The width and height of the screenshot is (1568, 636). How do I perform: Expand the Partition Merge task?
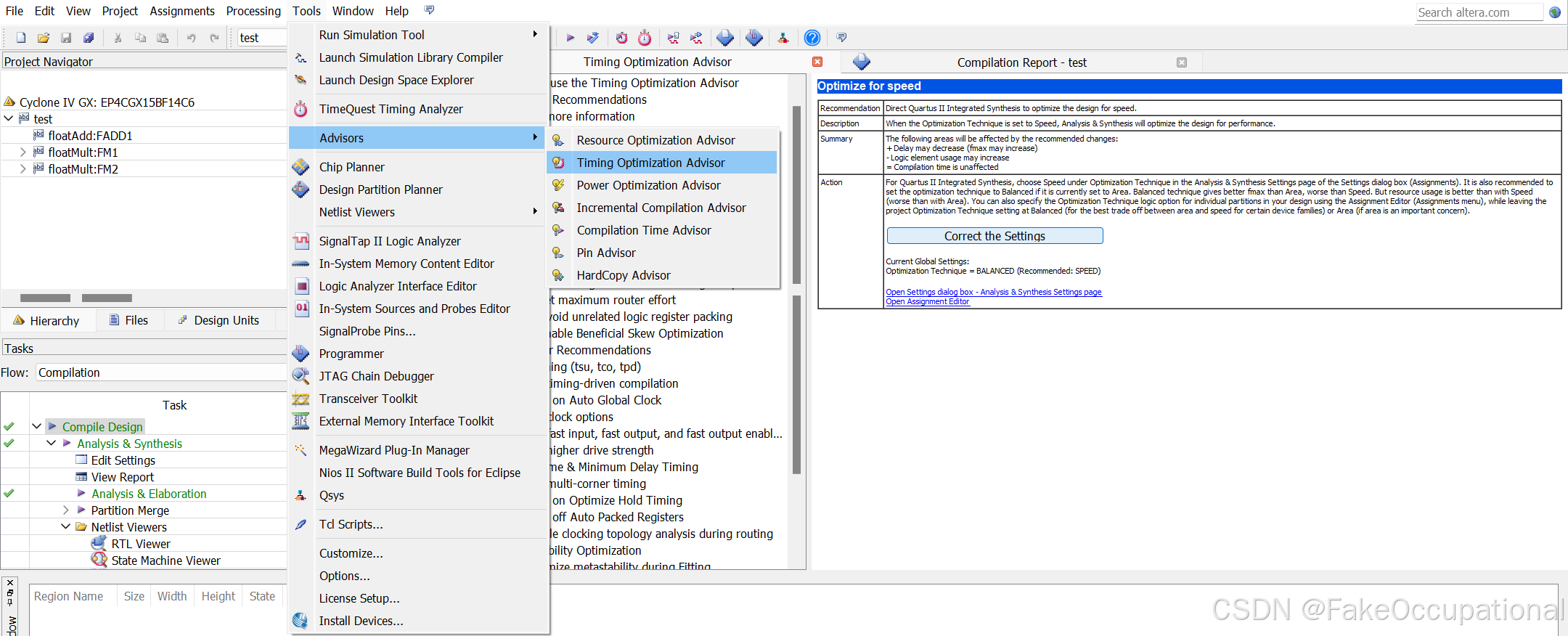pos(65,510)
